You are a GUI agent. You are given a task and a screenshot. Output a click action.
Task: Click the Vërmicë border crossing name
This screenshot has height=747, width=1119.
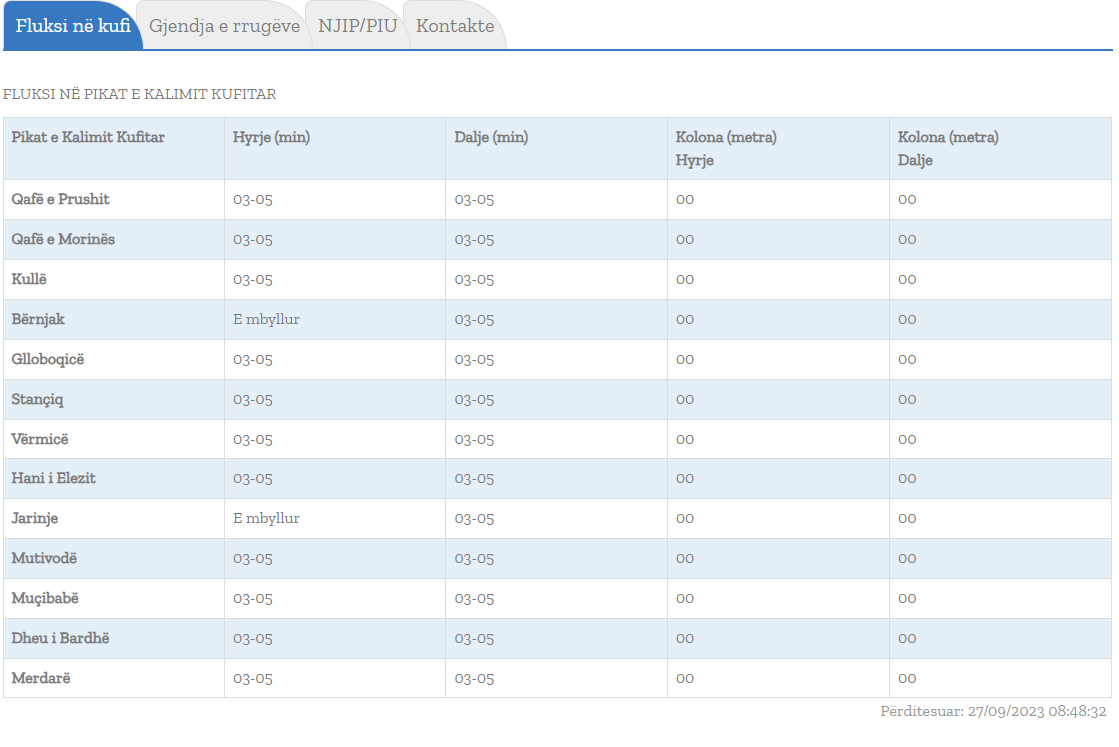(40, 439)
